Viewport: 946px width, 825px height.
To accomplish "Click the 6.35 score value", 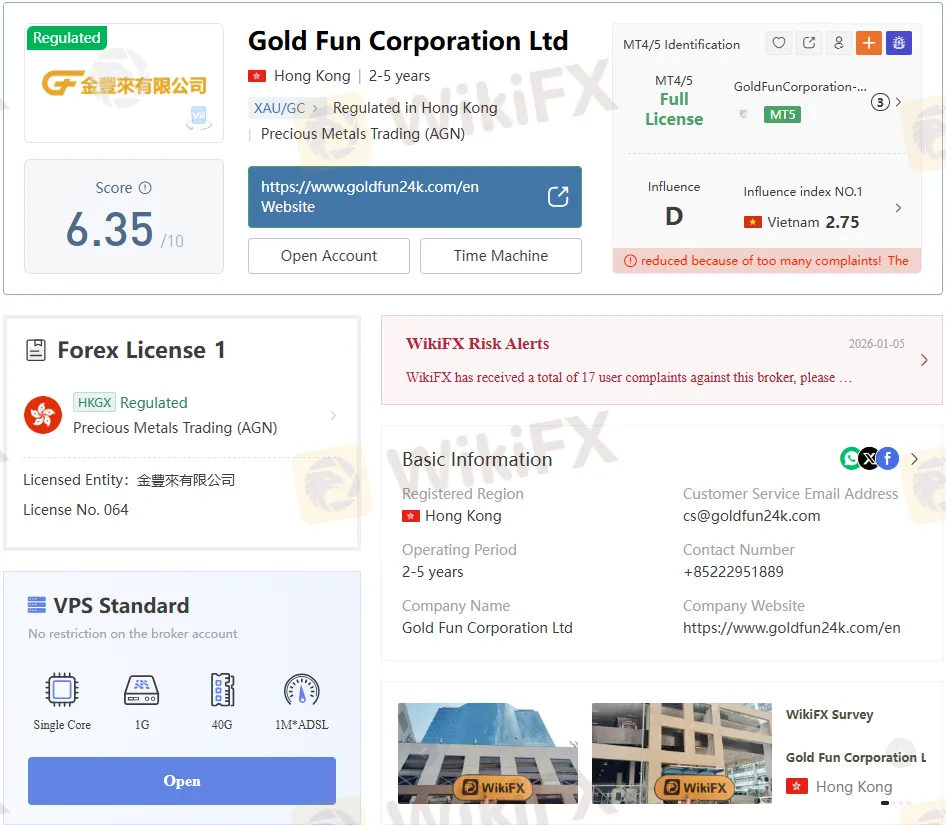I will coord(109,229).
